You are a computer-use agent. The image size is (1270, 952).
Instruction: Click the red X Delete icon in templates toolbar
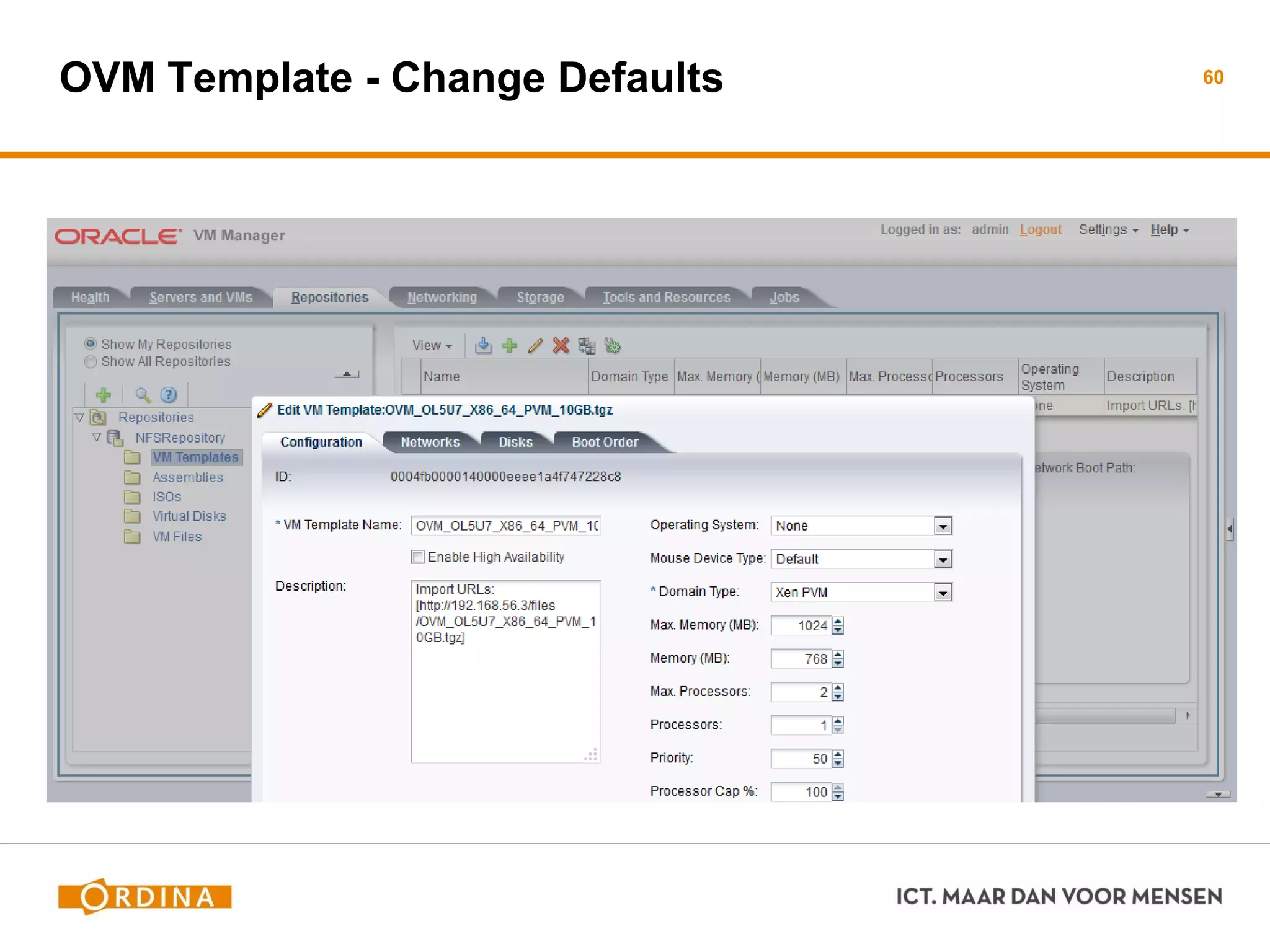561,345
